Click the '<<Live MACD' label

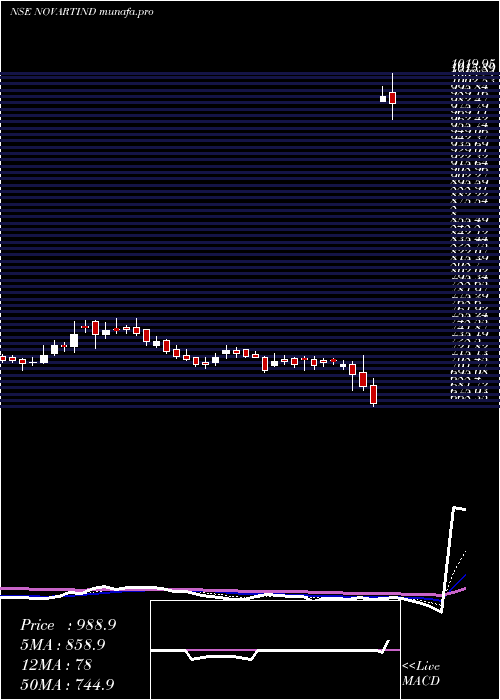pos(421,674)
